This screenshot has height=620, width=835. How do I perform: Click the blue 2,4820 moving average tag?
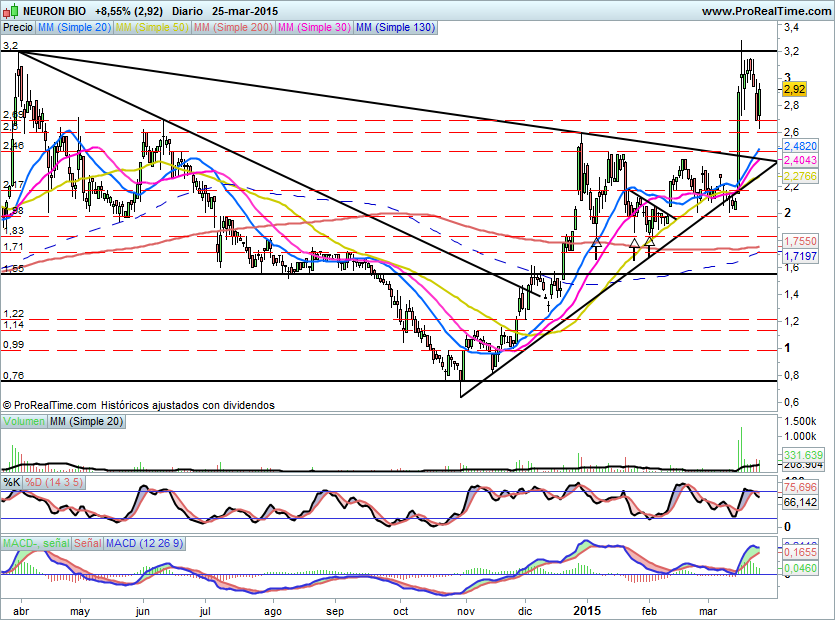point(799,146)
